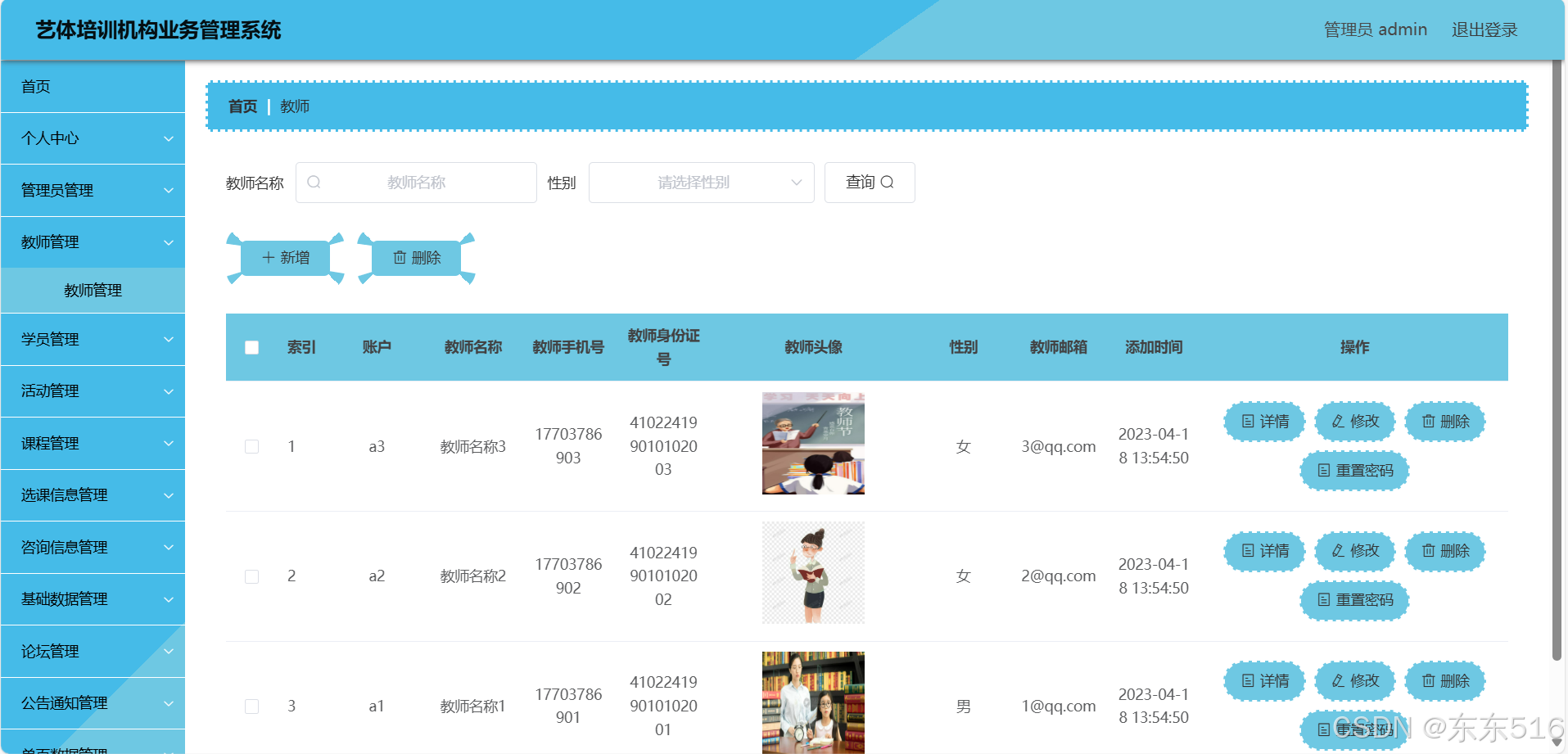Click the 退出登录 logout link
The image size is (1568, 754).
pos(1484,30)
